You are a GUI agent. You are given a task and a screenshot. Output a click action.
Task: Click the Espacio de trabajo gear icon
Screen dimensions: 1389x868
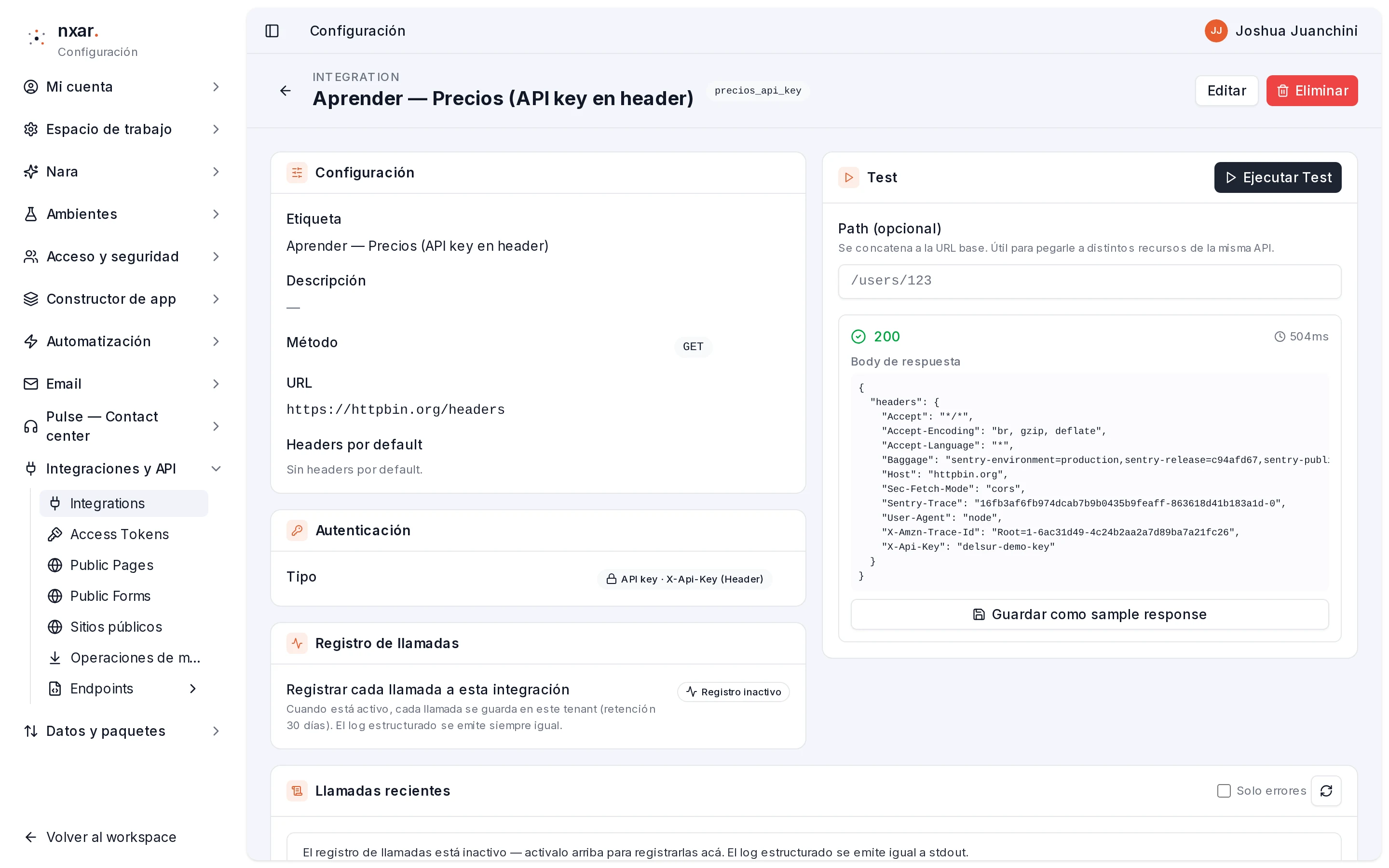[x=31, y=129]
